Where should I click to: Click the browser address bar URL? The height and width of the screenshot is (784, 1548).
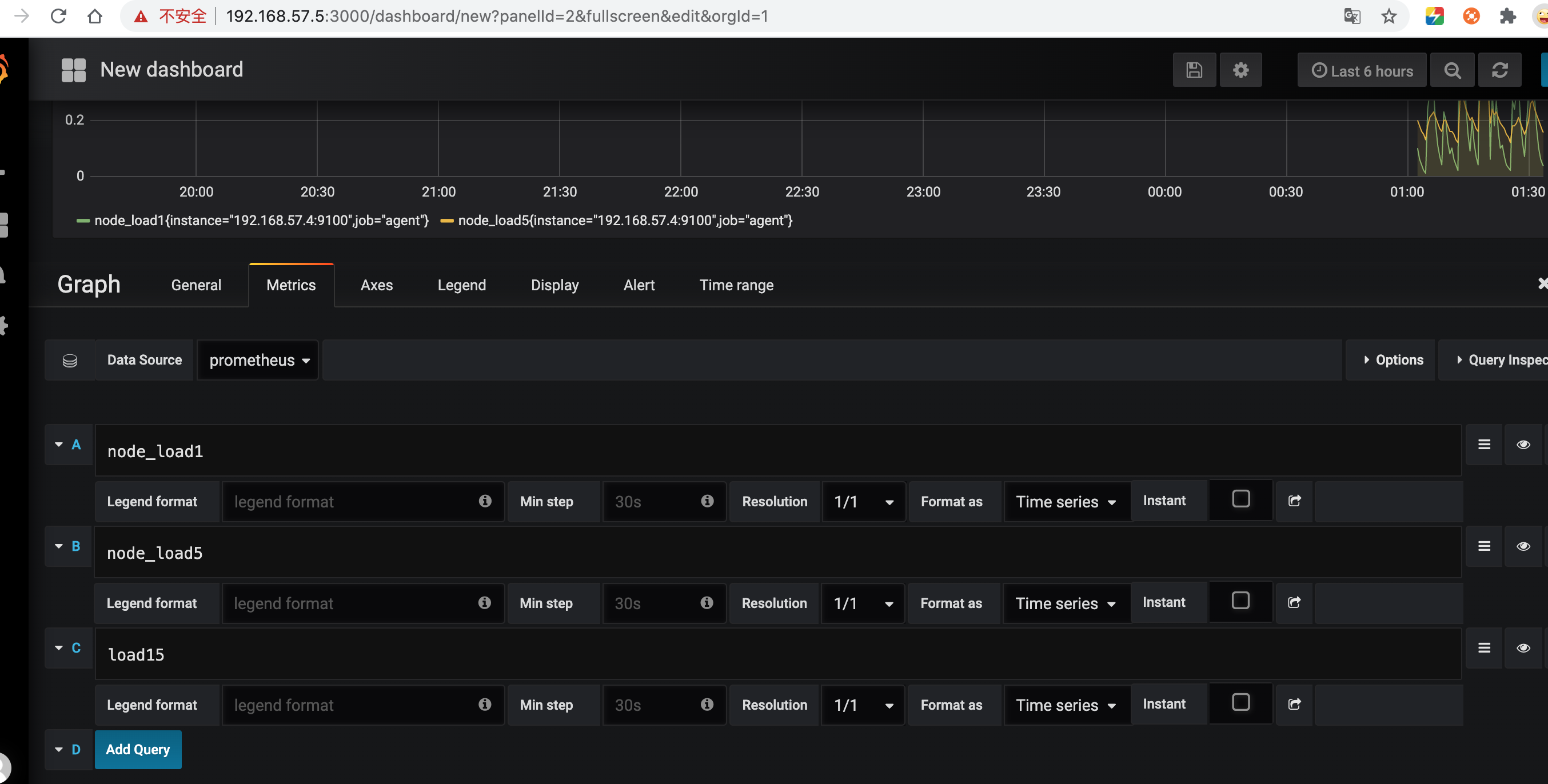coord(497,16)
